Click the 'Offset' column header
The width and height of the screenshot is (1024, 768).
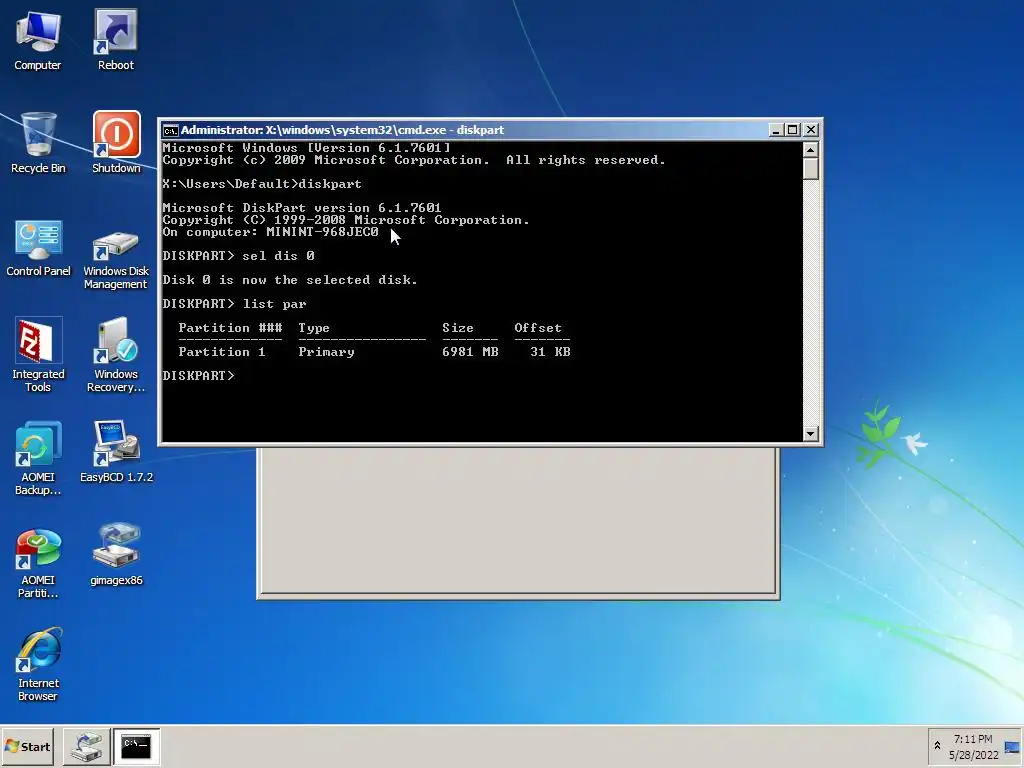click(x=538, y=328)
